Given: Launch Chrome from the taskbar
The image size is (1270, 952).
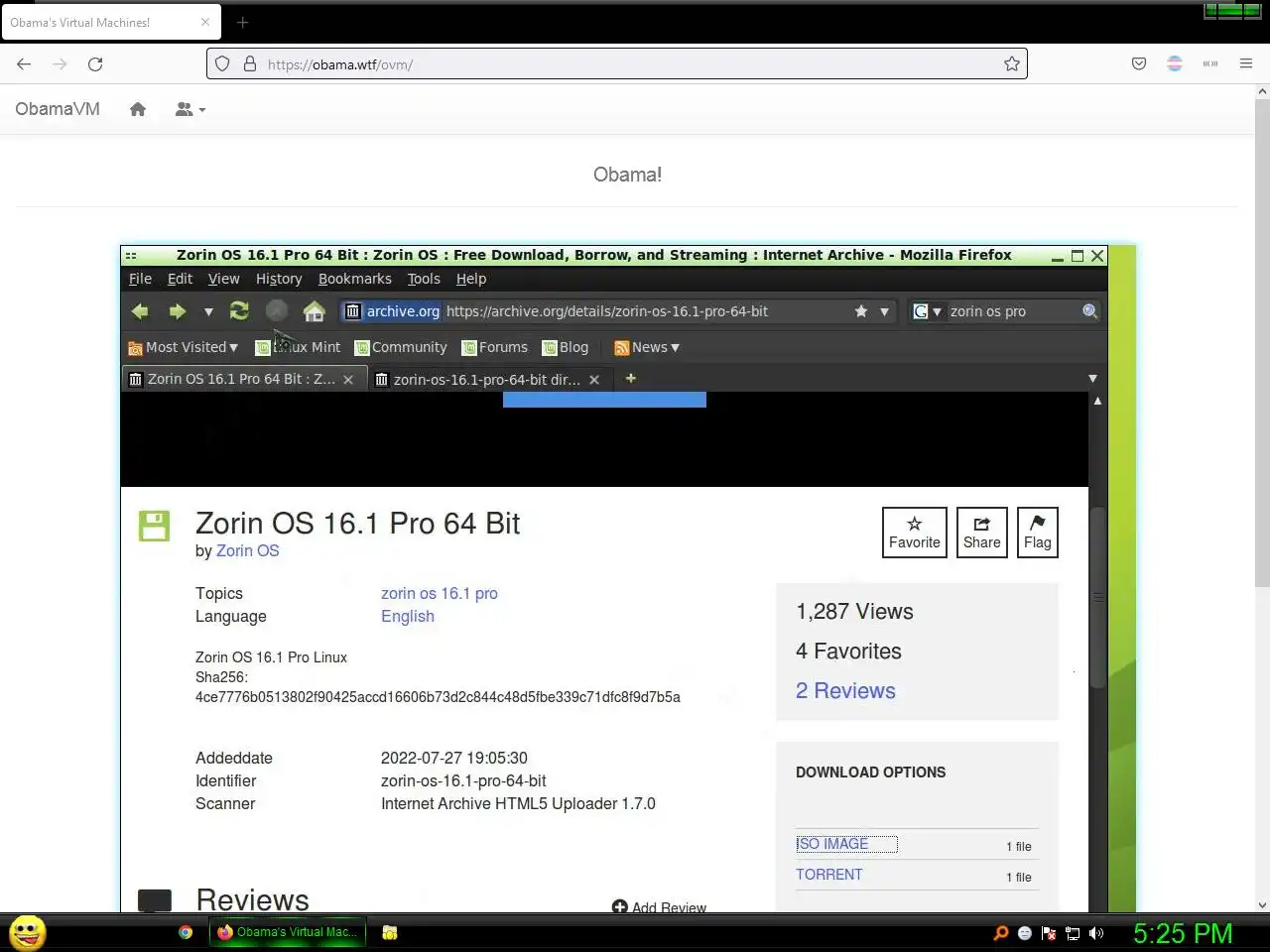Looking at the screenshot, I should pyautogui.click(x=186, y=932).
